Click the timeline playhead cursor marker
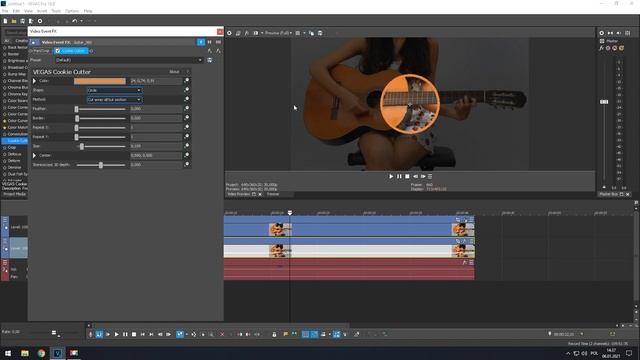 [290, 213]
